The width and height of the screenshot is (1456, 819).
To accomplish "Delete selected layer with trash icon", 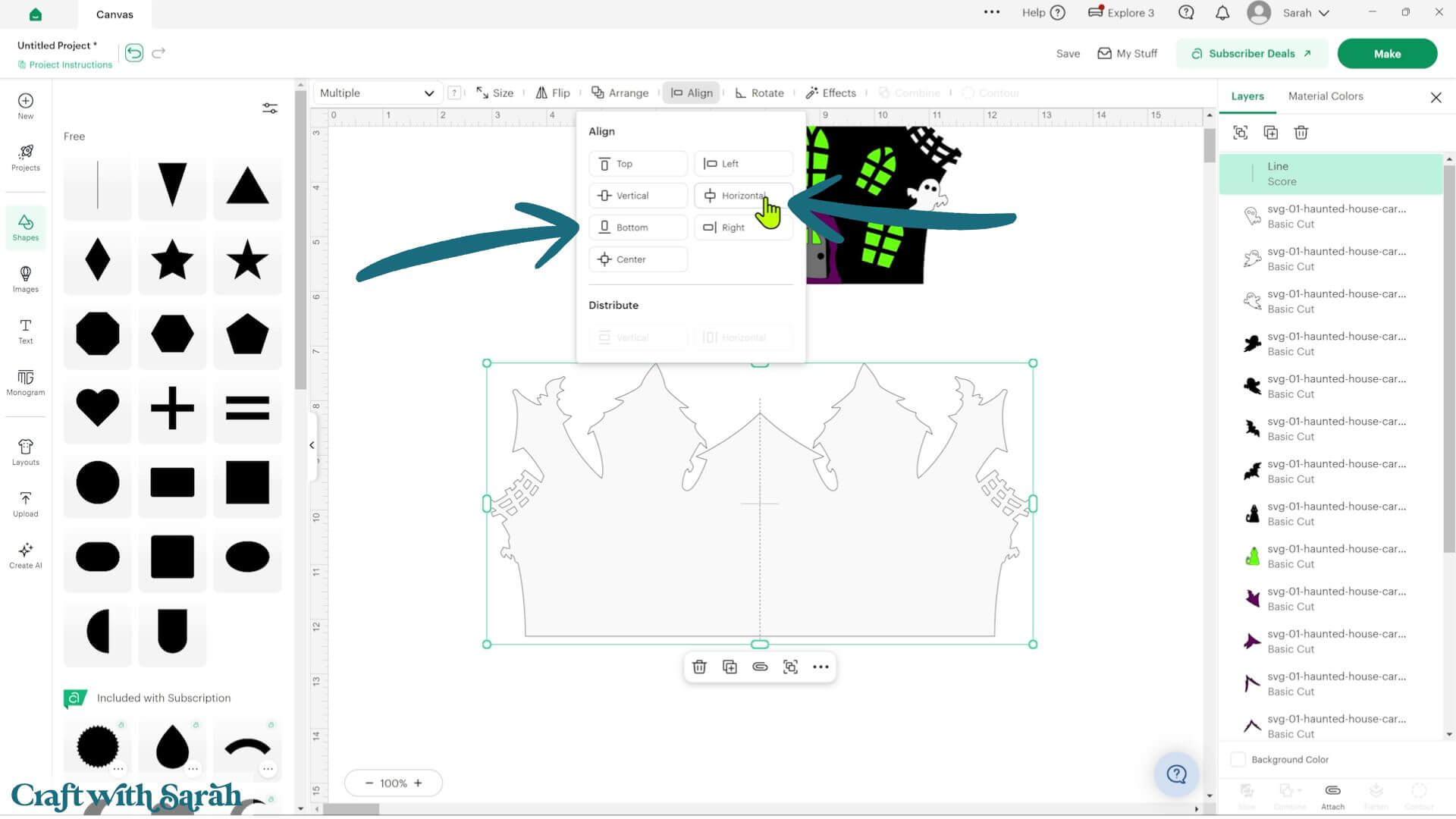I will tap(1301, 133).
